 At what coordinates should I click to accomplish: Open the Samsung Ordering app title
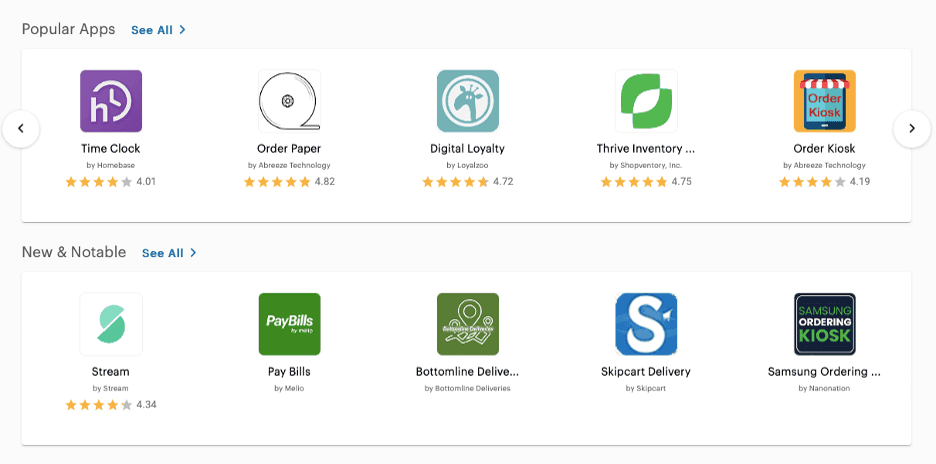(824, 372)
